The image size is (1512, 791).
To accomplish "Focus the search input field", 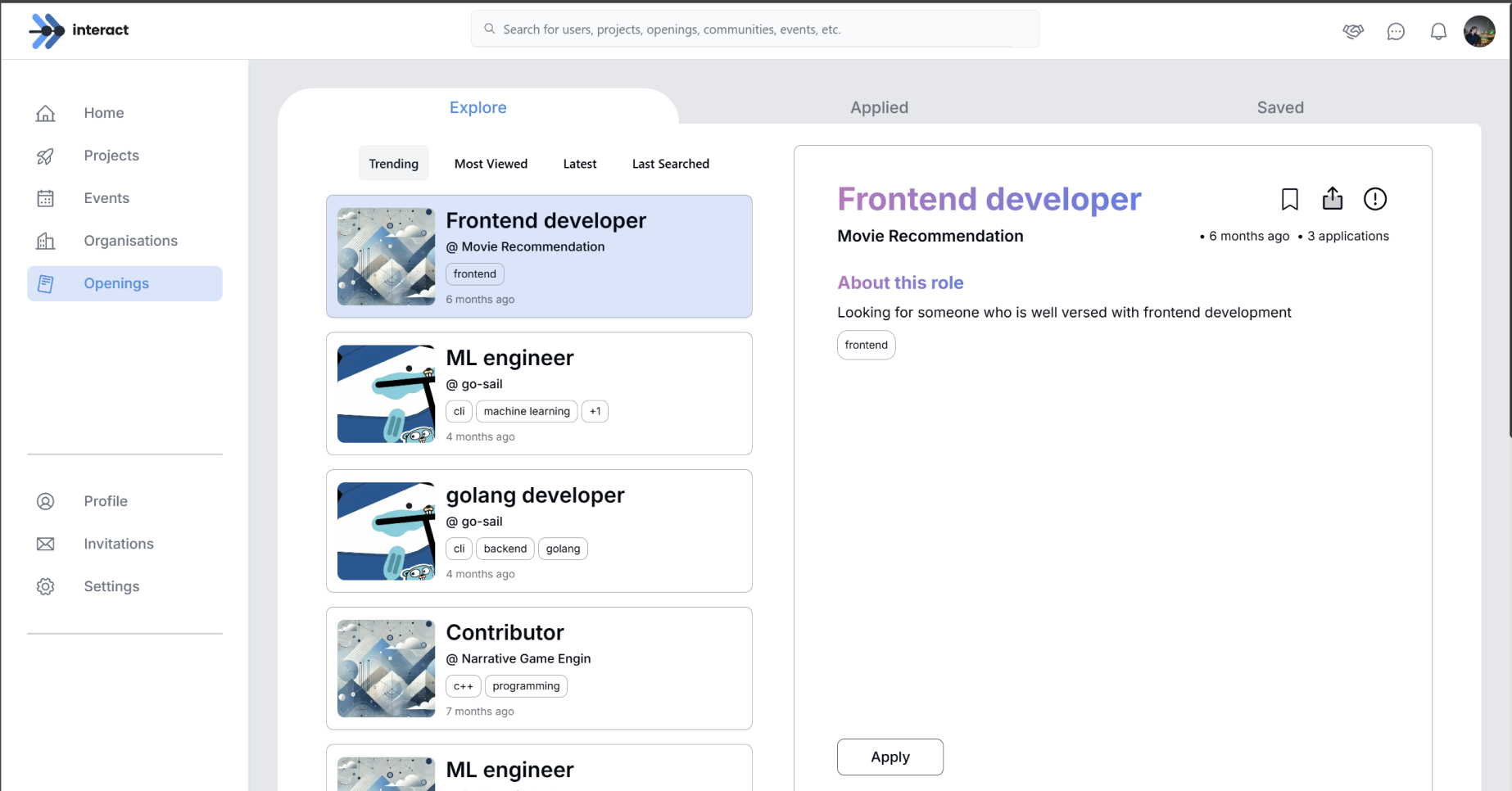I will pyautogui.click(x=754, y=29).
